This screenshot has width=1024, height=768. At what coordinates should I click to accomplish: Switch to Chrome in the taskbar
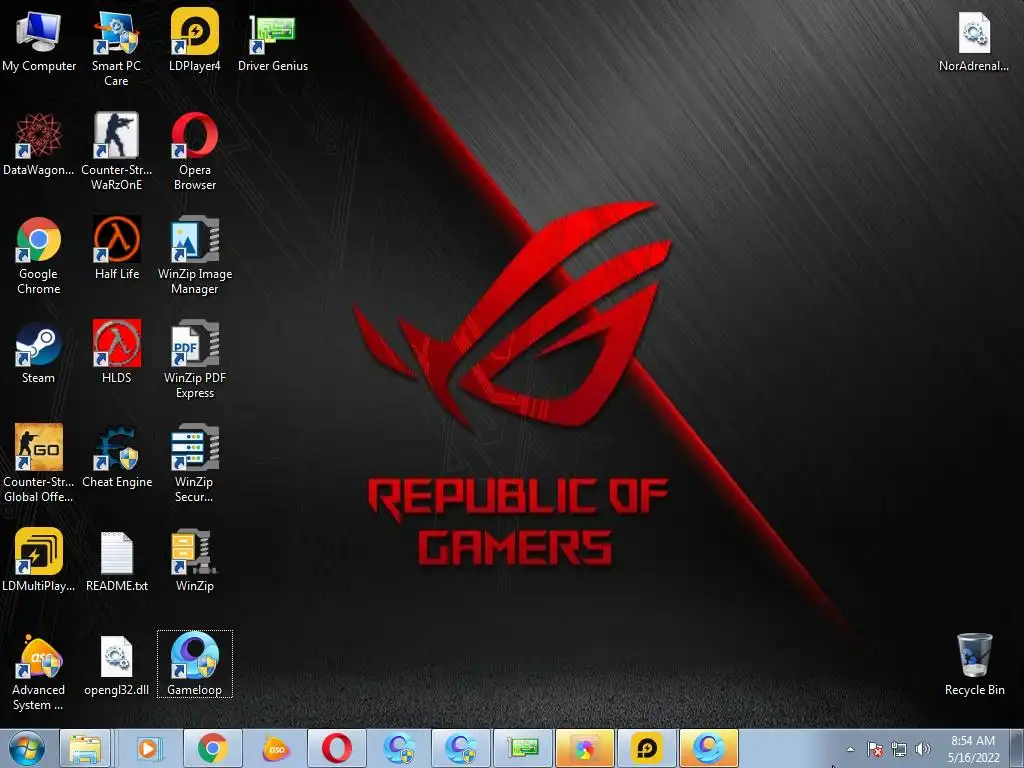(x=212, y=748)
